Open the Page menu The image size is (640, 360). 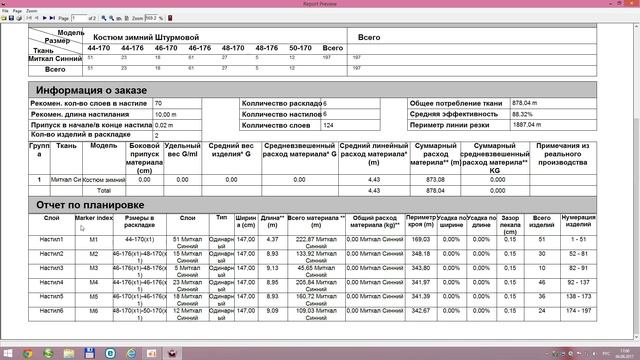tap(17, 11)
